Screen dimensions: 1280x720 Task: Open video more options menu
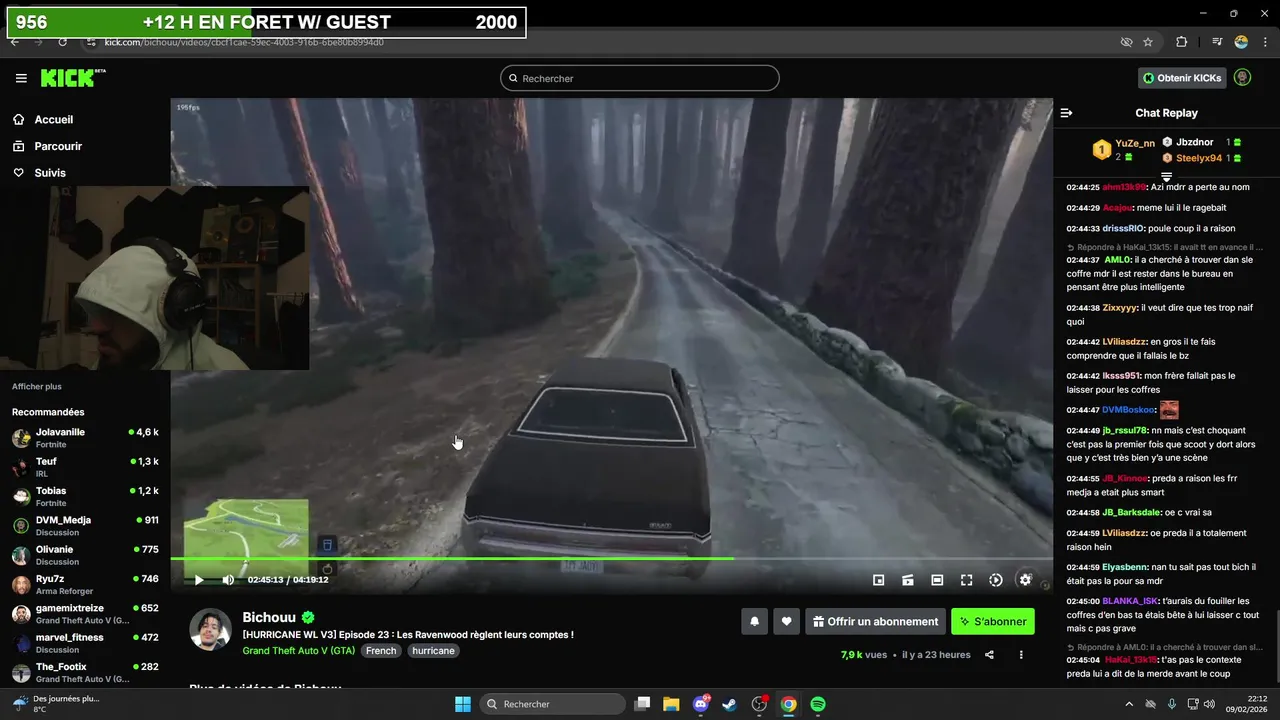pos(1021,655)
